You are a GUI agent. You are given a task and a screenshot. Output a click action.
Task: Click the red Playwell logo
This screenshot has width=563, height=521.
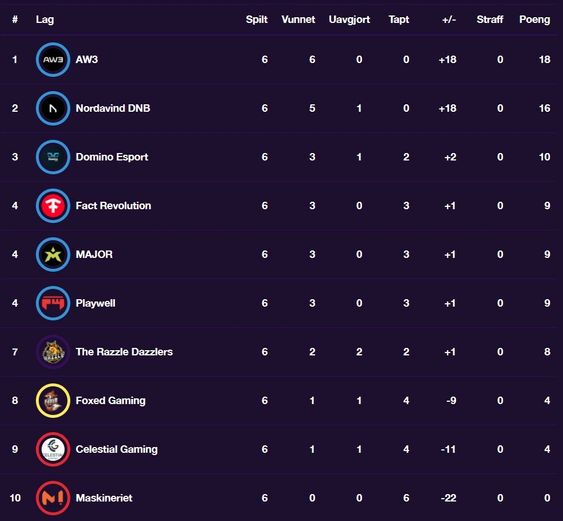click(x=53, y=303)
